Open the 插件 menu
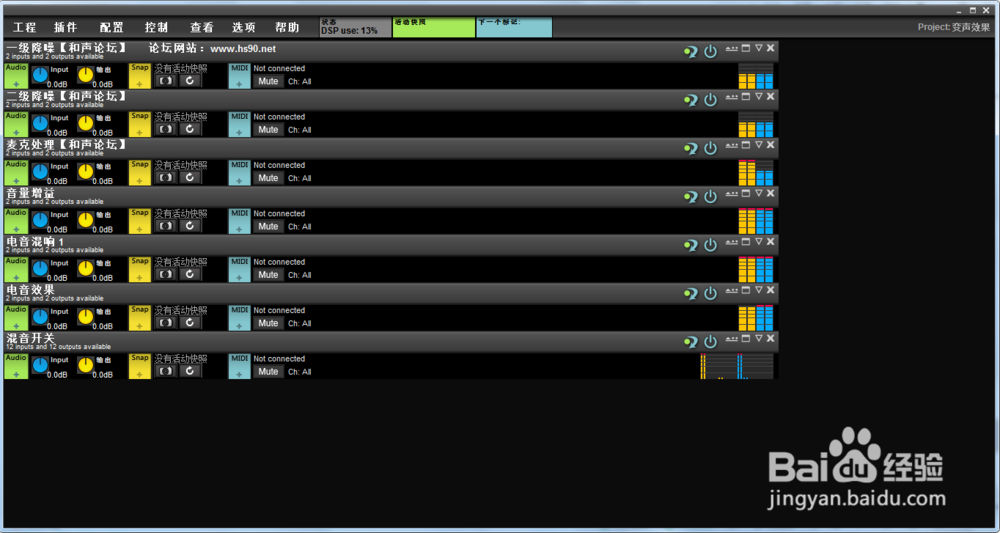Viewport: 1000px width, 533px height. [x=66, y=28]
